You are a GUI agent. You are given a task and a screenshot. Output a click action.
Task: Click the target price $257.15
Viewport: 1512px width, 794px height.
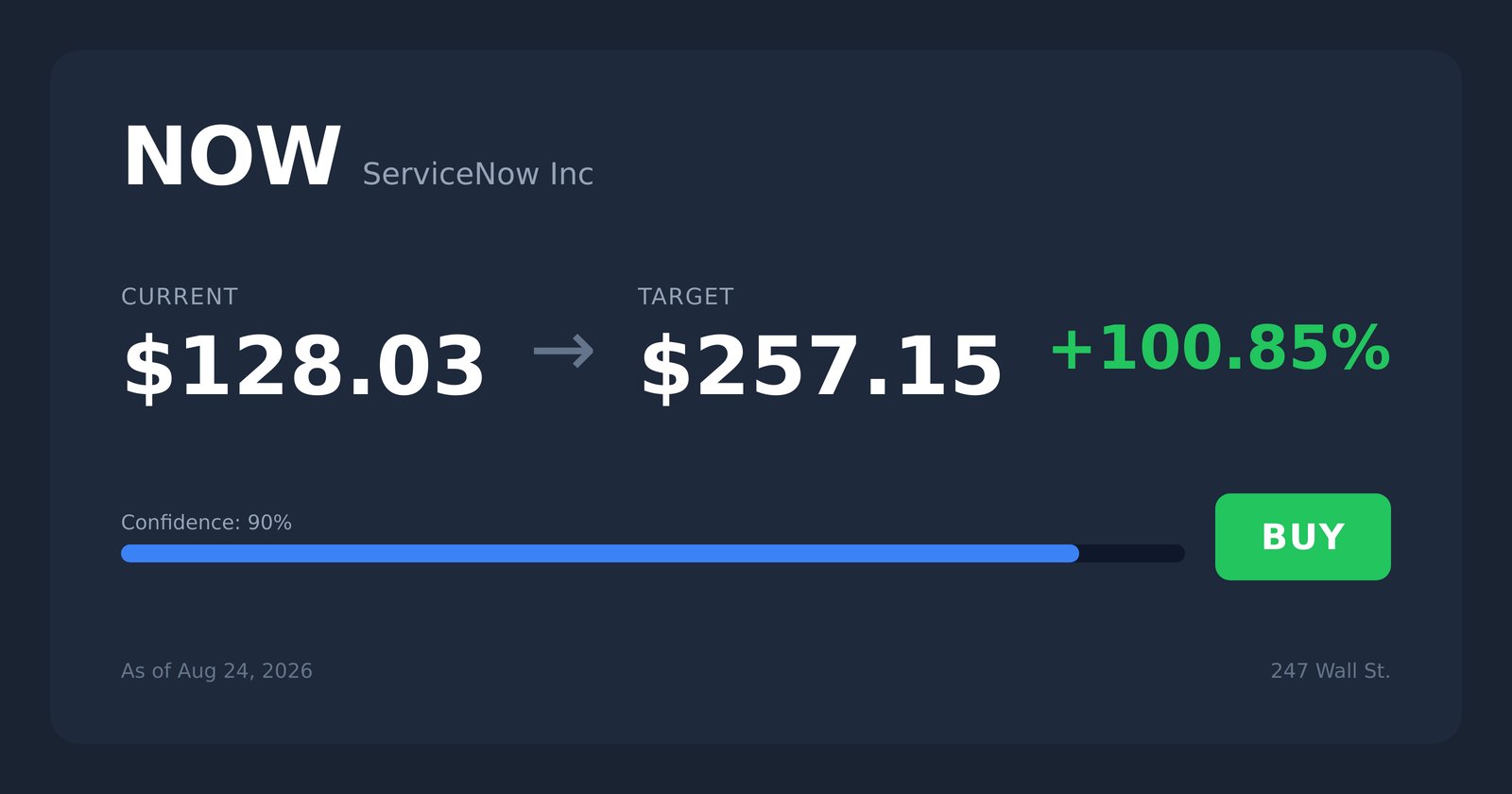(820, 368)
